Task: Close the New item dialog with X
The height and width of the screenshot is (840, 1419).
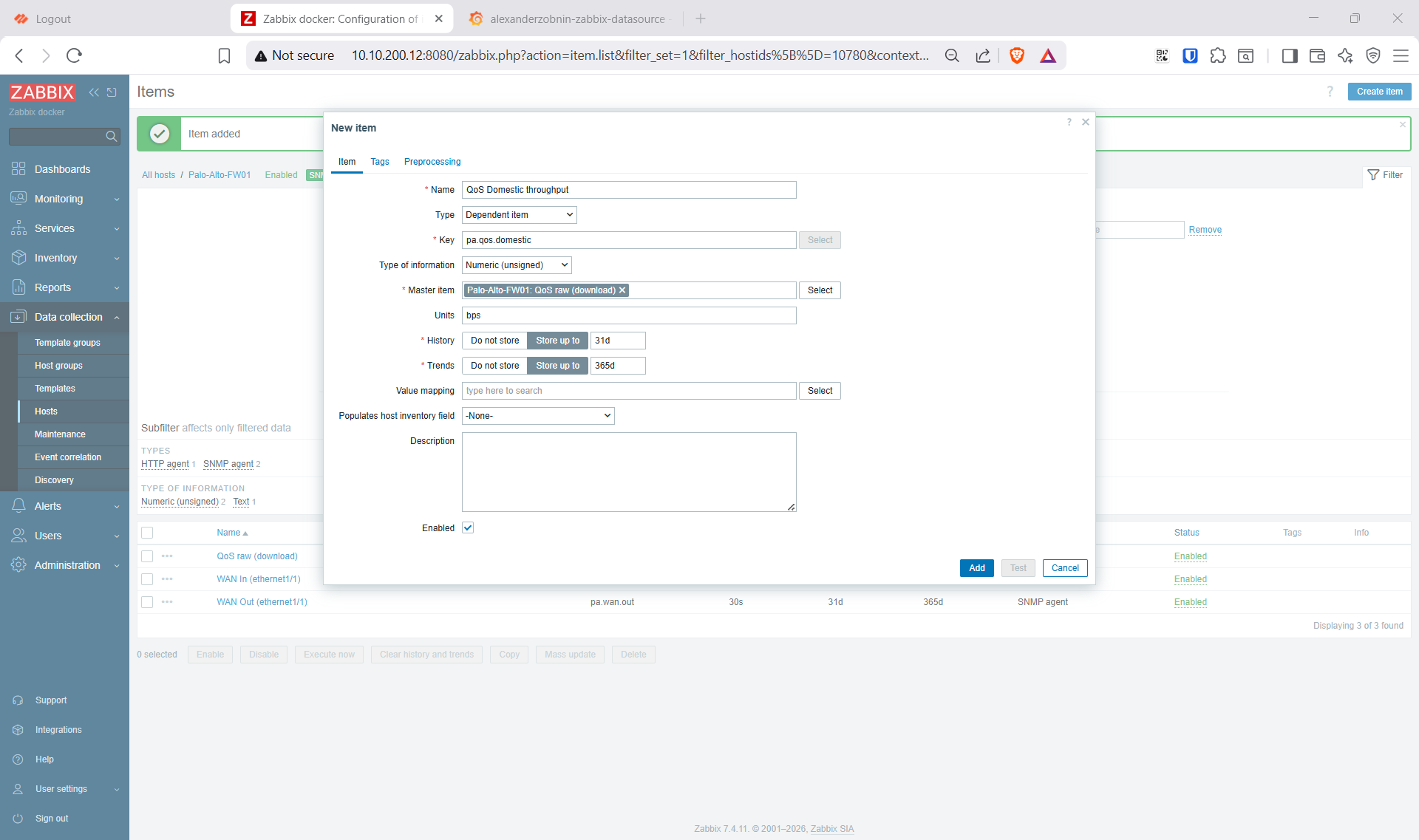Action: tap(1086, 122)
